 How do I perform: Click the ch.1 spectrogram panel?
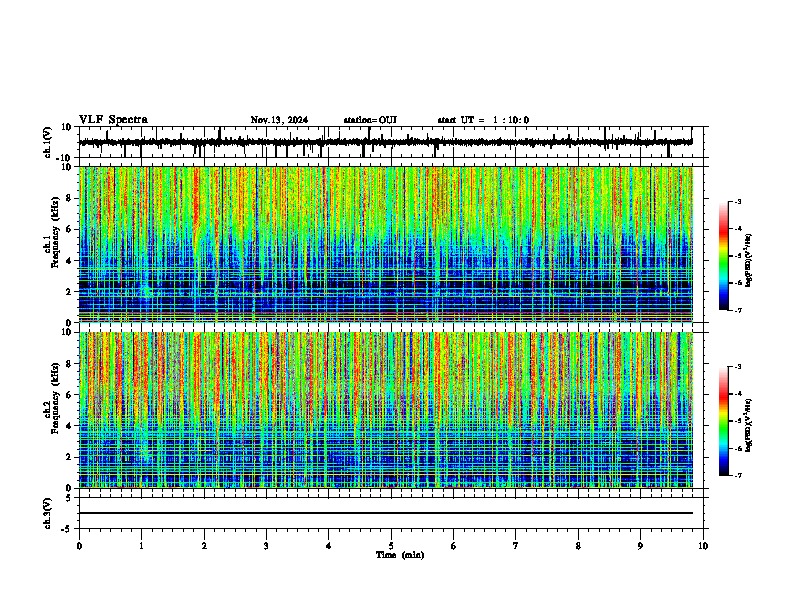pos(386,244)
